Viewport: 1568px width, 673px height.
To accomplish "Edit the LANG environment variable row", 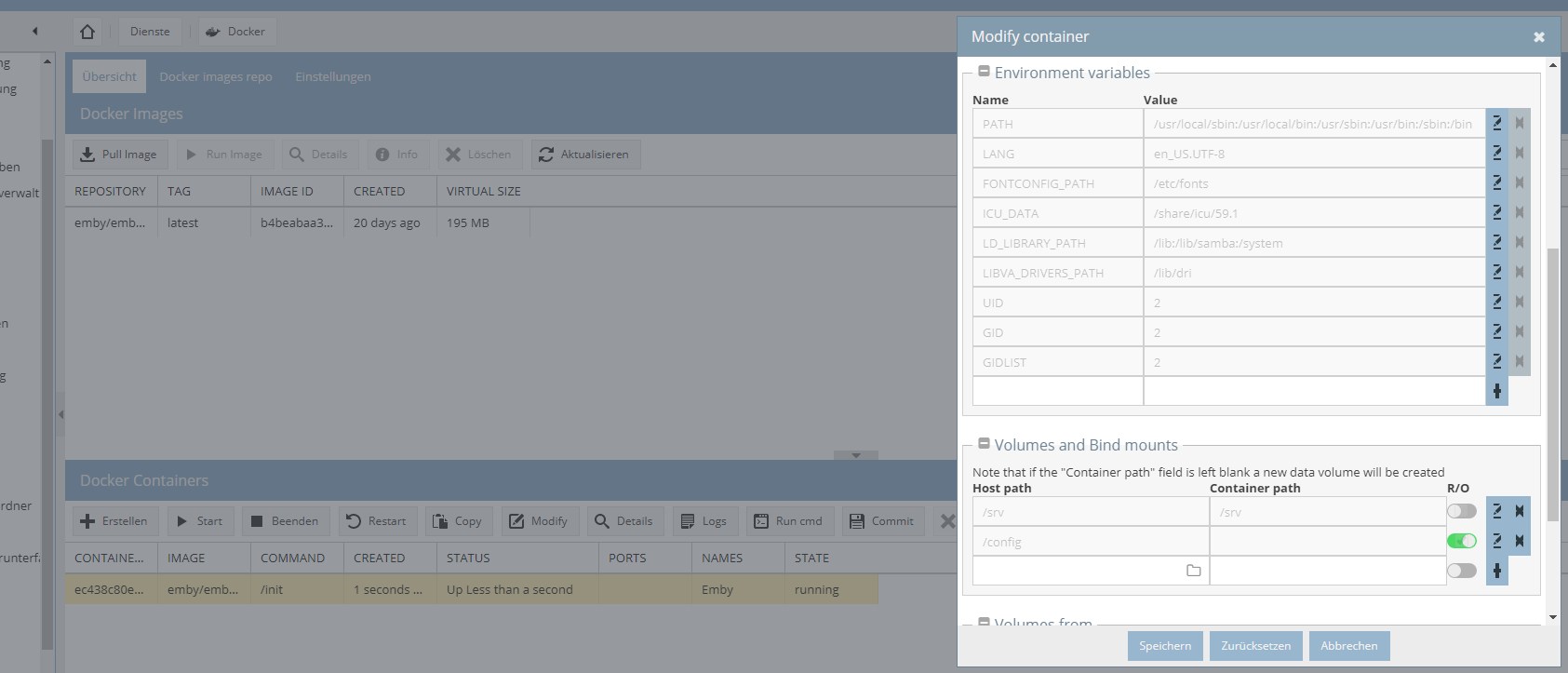I will point(1497,153).
